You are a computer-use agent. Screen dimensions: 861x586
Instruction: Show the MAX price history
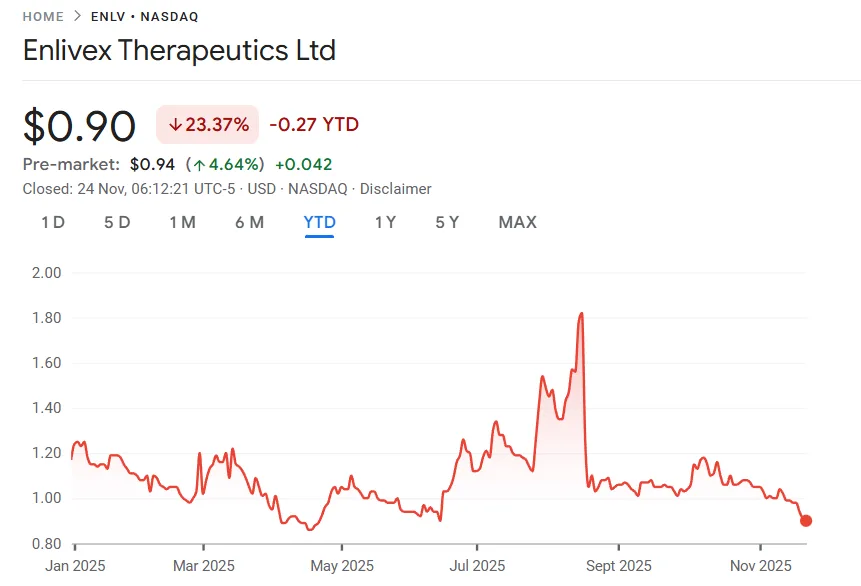pyautogui.click(x=517, y=222)
